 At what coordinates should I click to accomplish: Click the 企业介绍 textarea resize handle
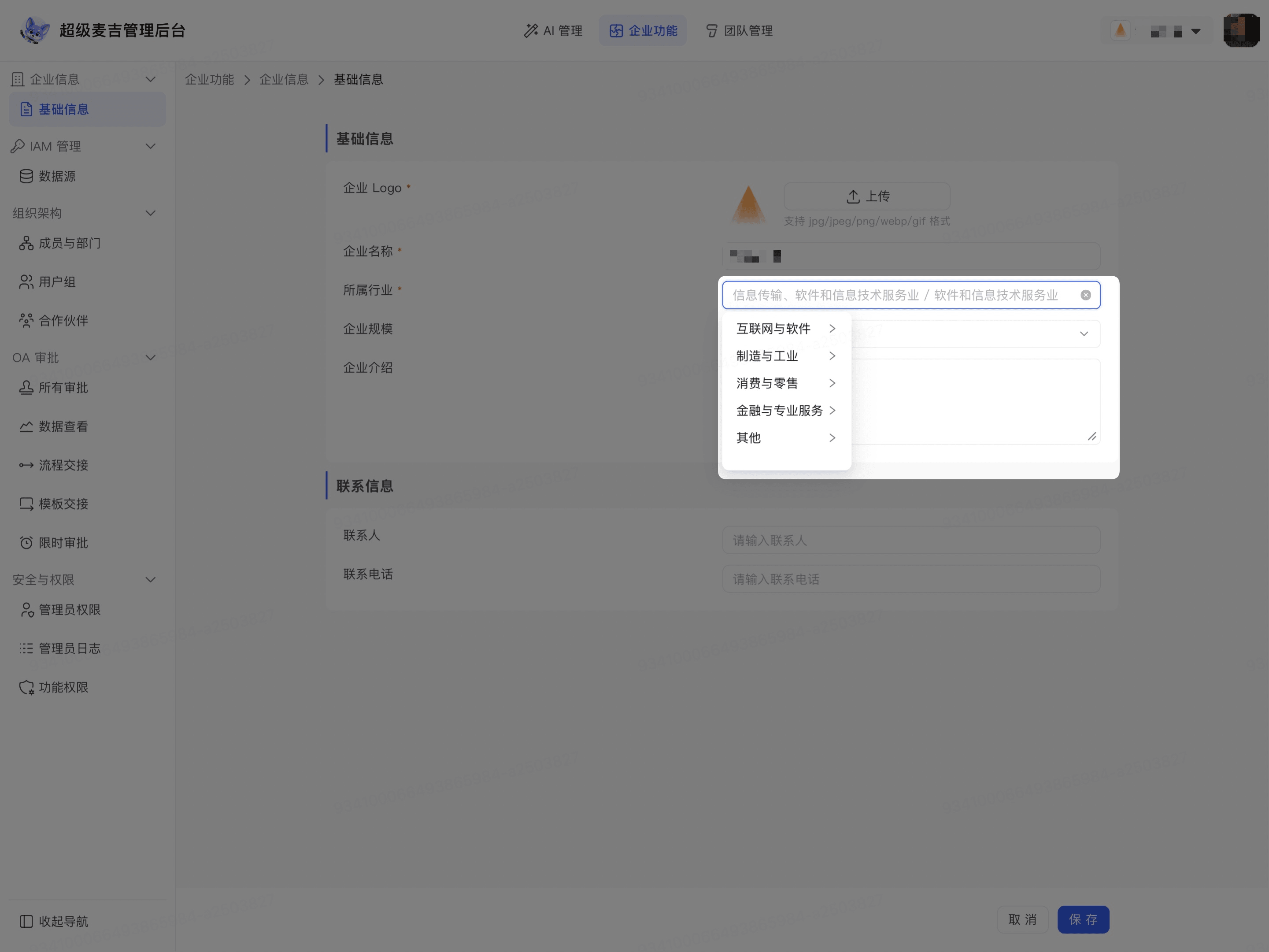(1092, 437)
